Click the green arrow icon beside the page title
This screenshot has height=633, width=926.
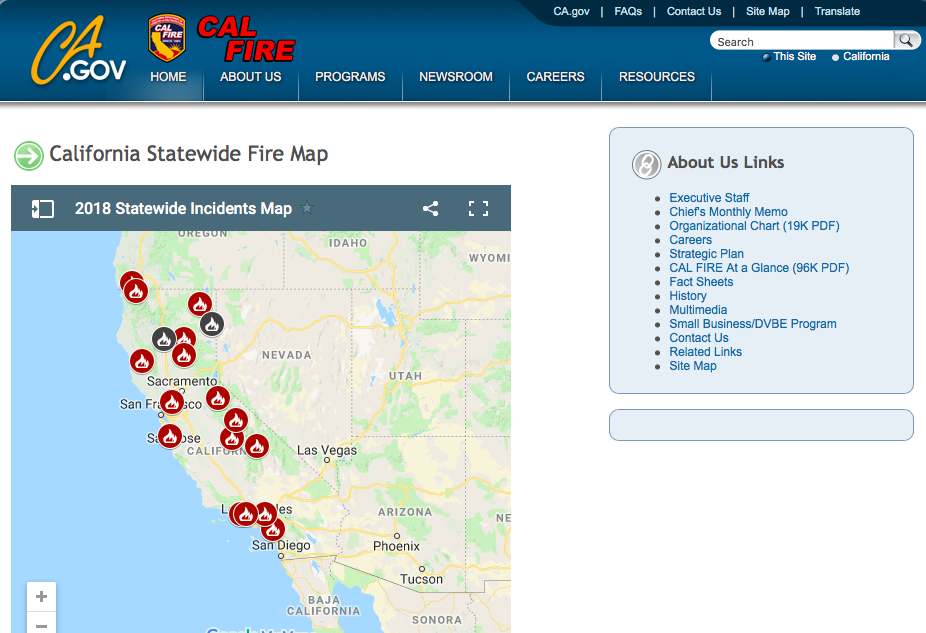[x=29, y=156]
